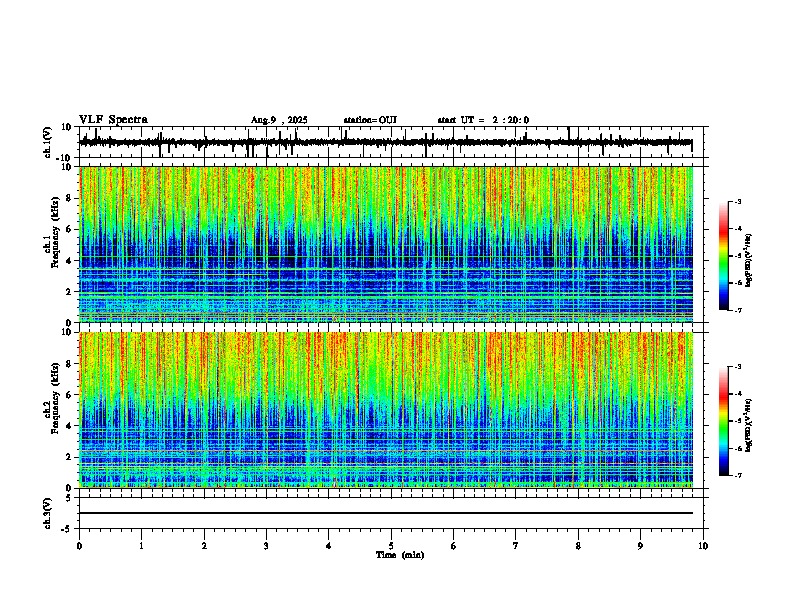
Task: Click inside the ch.2 frequency spectrogram
Action: point(386,410)
